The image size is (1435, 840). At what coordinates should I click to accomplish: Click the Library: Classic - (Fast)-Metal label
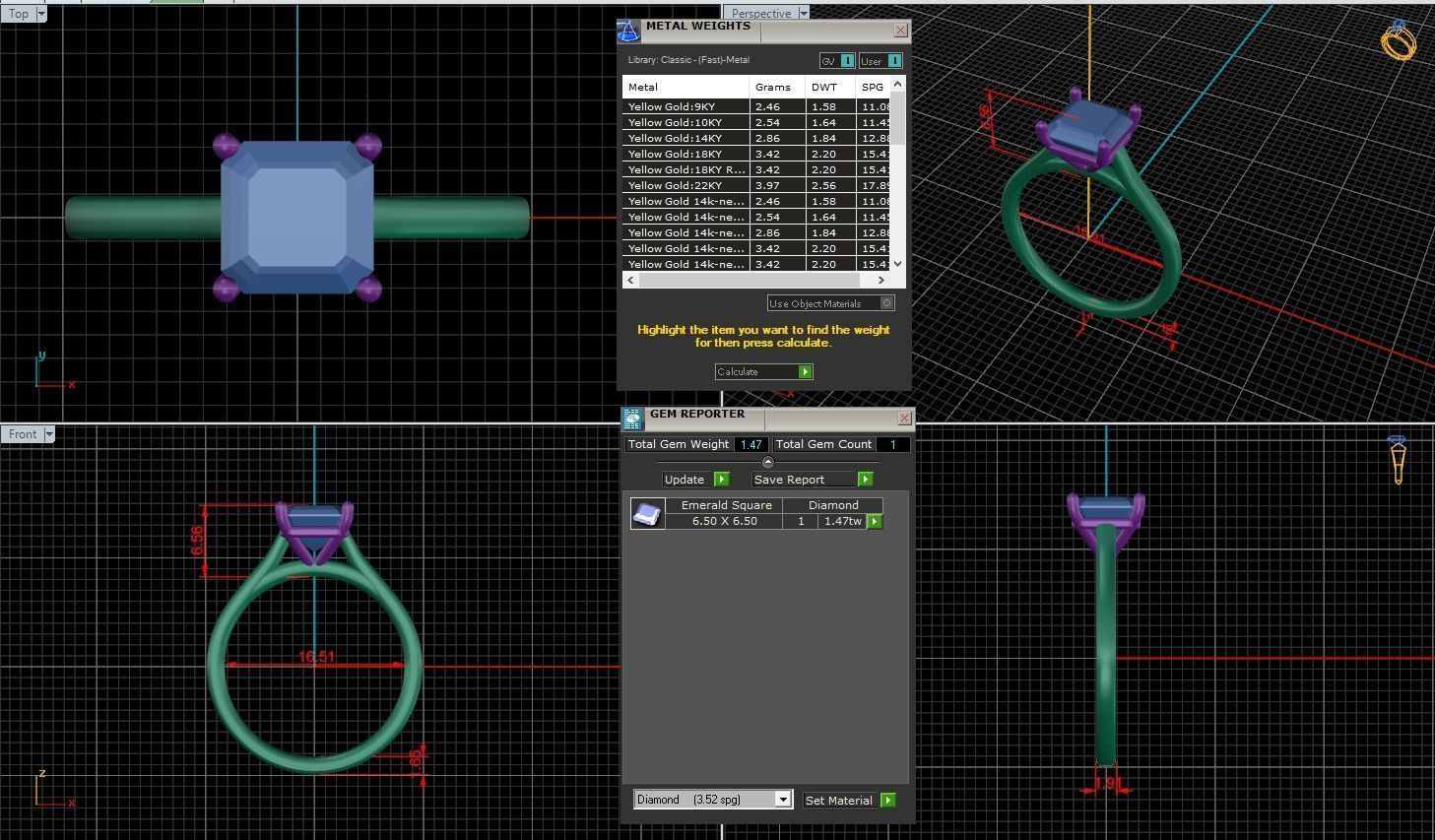pos(688,60)
